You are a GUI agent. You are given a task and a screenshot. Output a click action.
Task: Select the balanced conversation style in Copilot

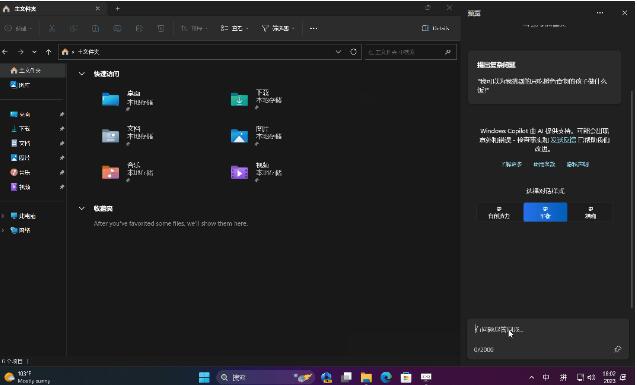pos(545,212)
